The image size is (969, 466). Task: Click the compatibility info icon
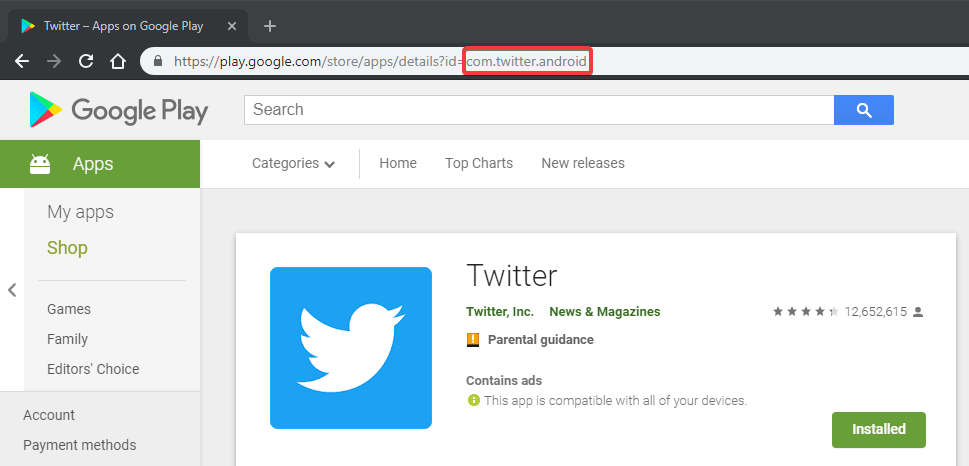point(473,400)
